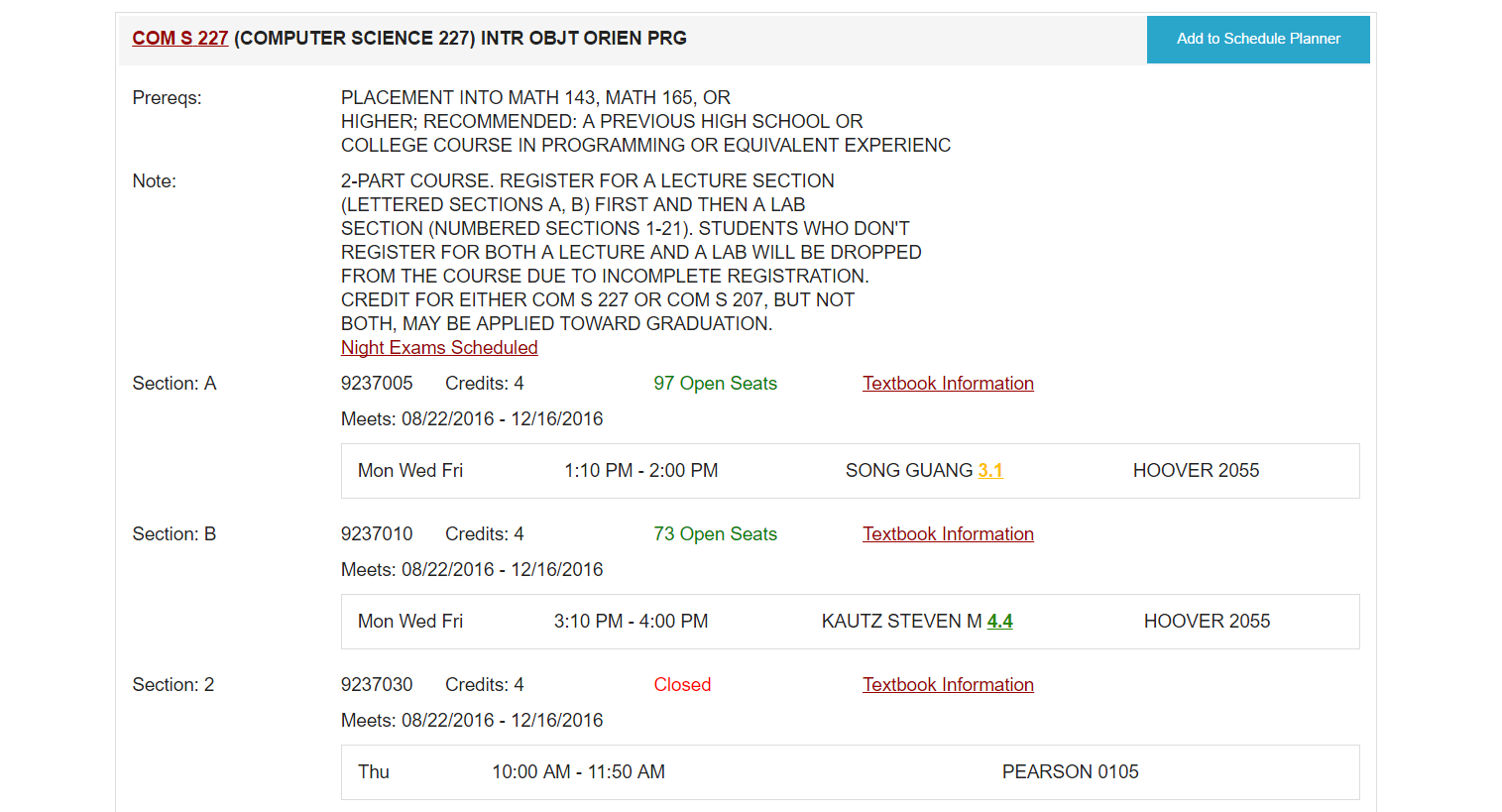The image size is (1502, 812).
Task: Click reference number 9237030
Action: pos(377,685)
